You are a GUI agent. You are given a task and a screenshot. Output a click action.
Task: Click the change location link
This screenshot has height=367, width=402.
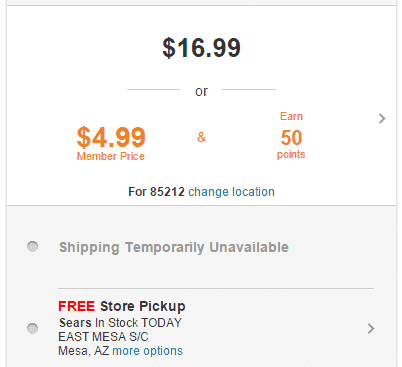tap(231, 192)
